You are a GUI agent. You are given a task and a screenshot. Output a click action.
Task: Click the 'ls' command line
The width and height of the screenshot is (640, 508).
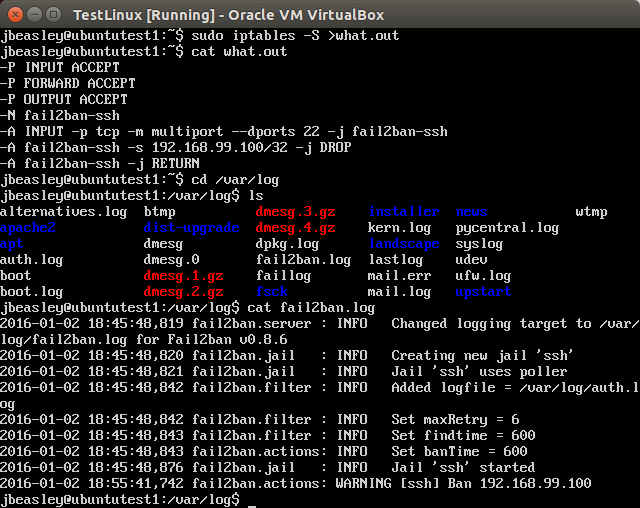[132, 195]
